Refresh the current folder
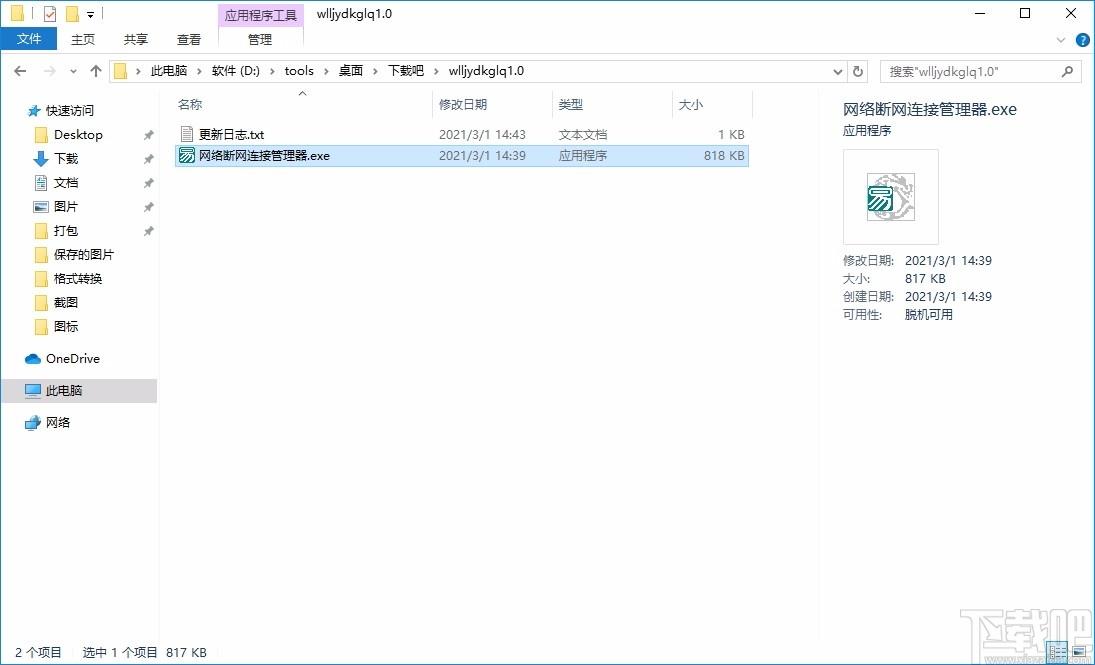The width and height of the screenshot is (1095, 665). pos(857,71)
